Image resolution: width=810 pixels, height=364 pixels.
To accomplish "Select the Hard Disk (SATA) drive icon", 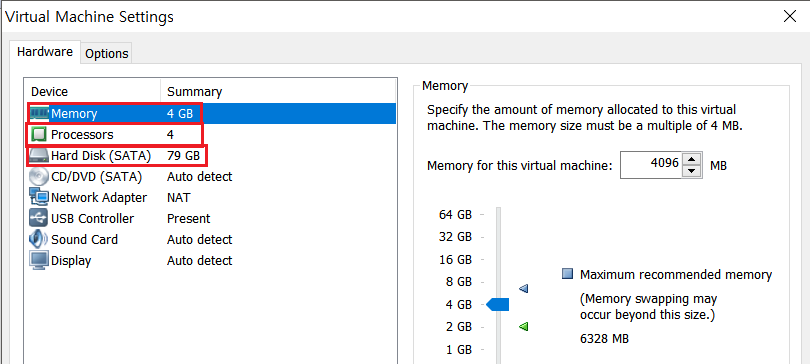I will point(39,156).
